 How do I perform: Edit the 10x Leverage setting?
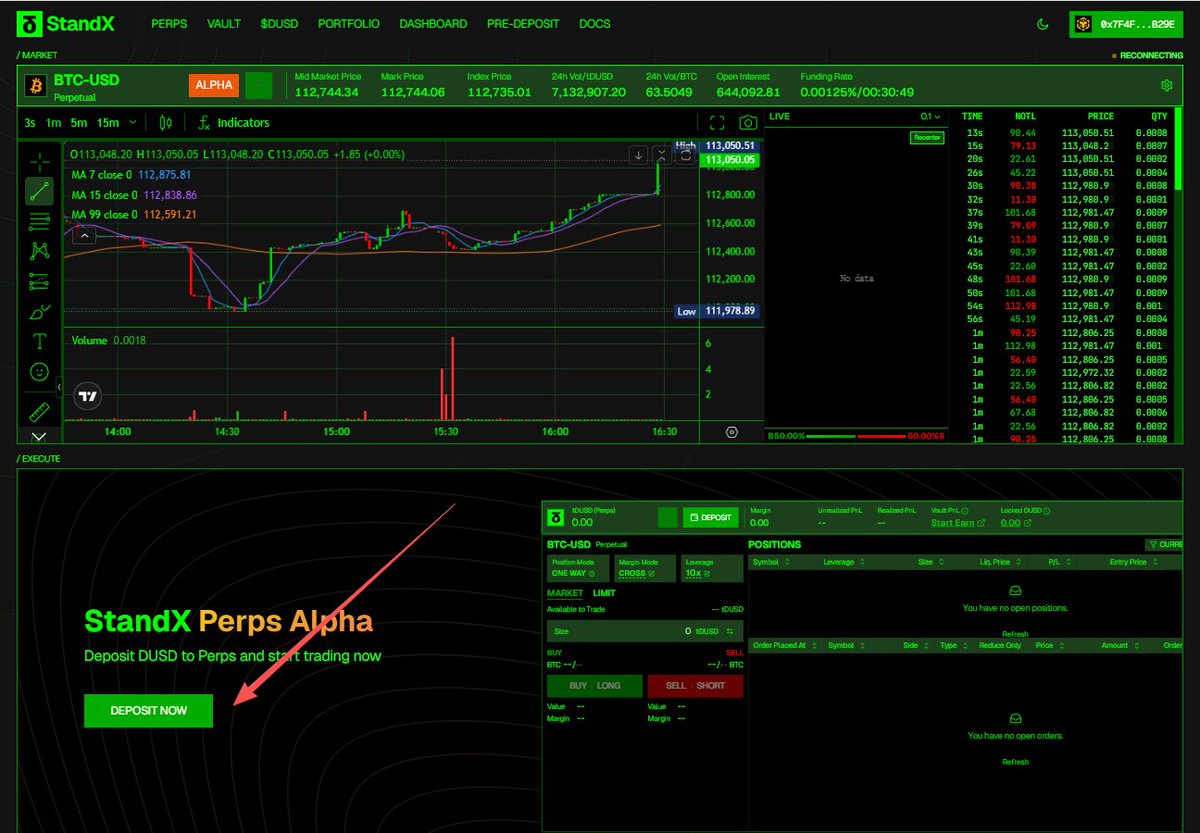click(x=711, y=568)
